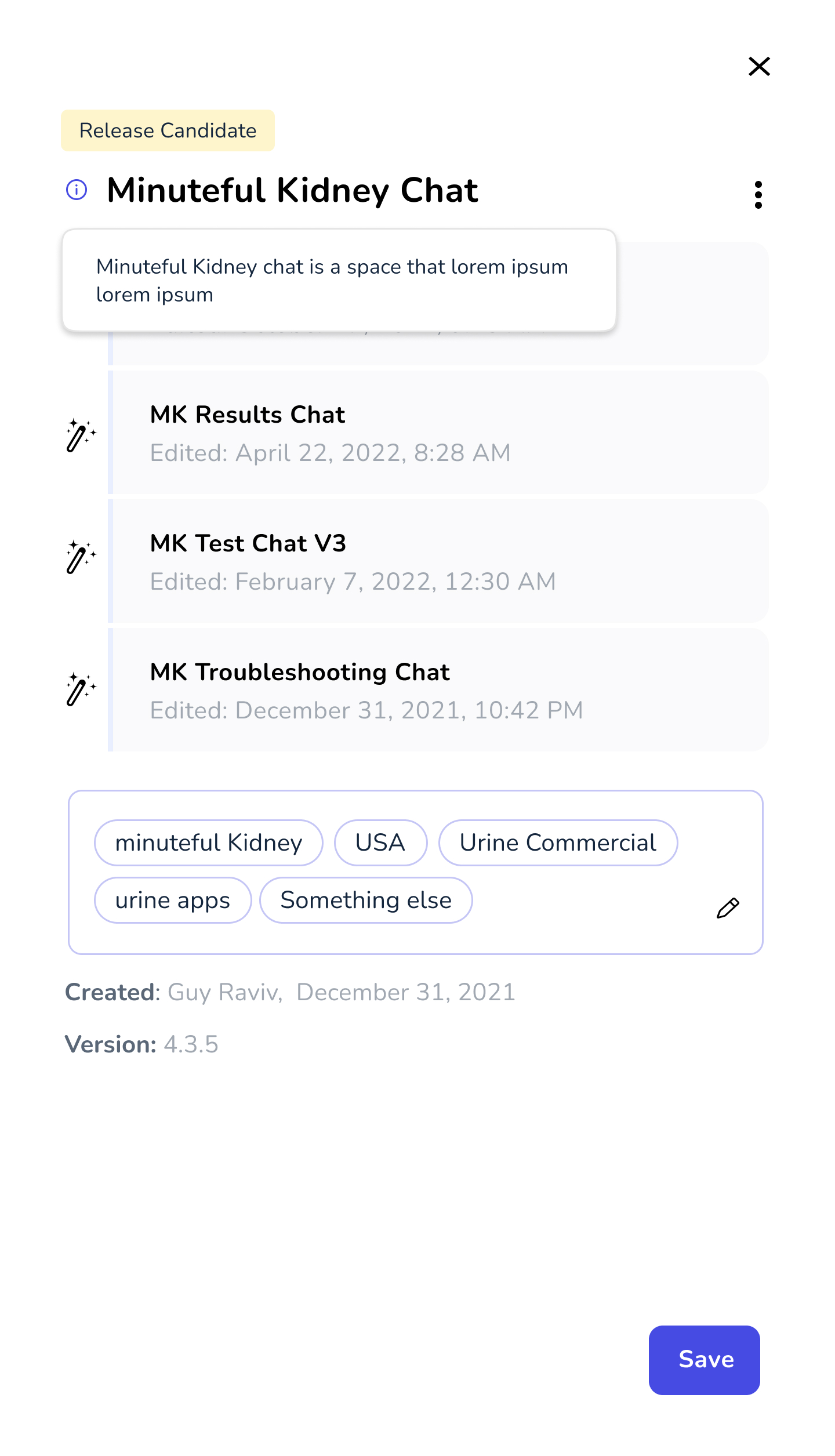Viewport: 835px width, 1456px height.
Task: Click the Save button
Action: pos(704,1360)
